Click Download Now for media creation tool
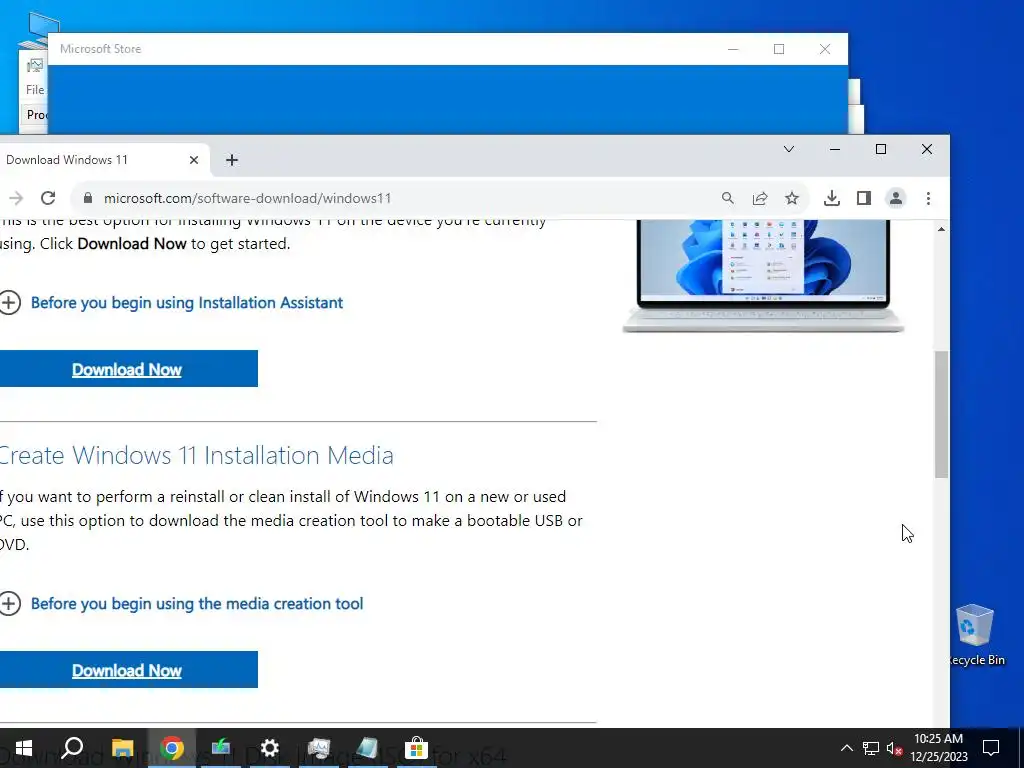This screenshot has width=1024, height=768. click(127, 670)
